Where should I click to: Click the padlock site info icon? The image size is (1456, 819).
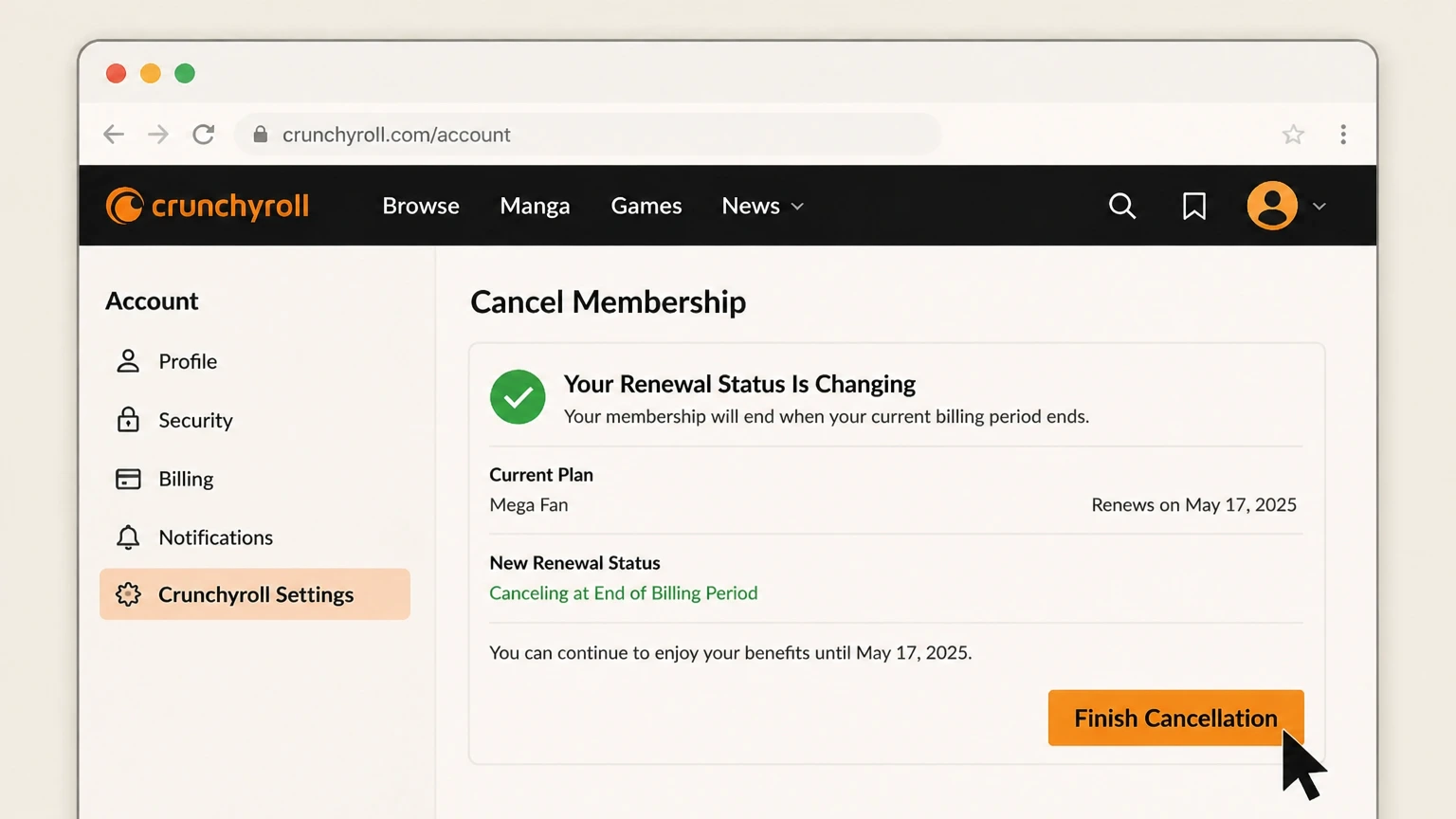pyautogui.click(x=261, y=135)
